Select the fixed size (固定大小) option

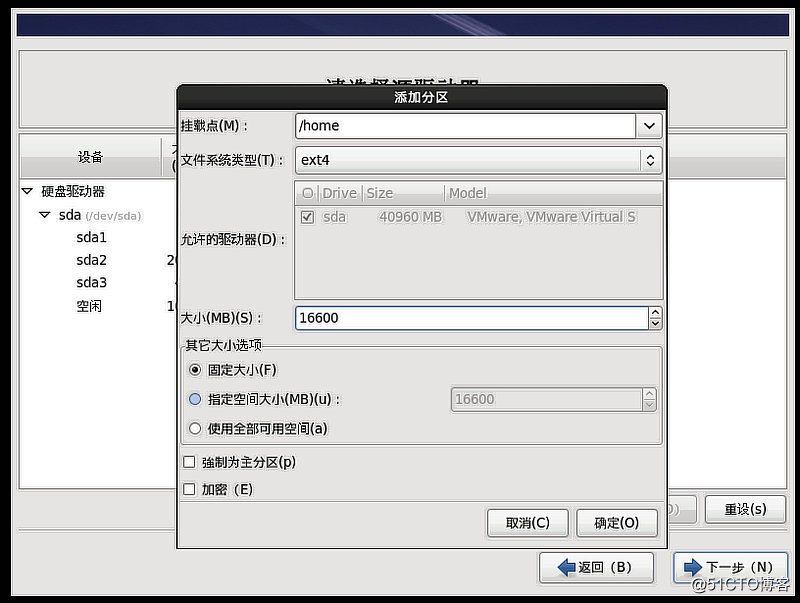point(195,370)
